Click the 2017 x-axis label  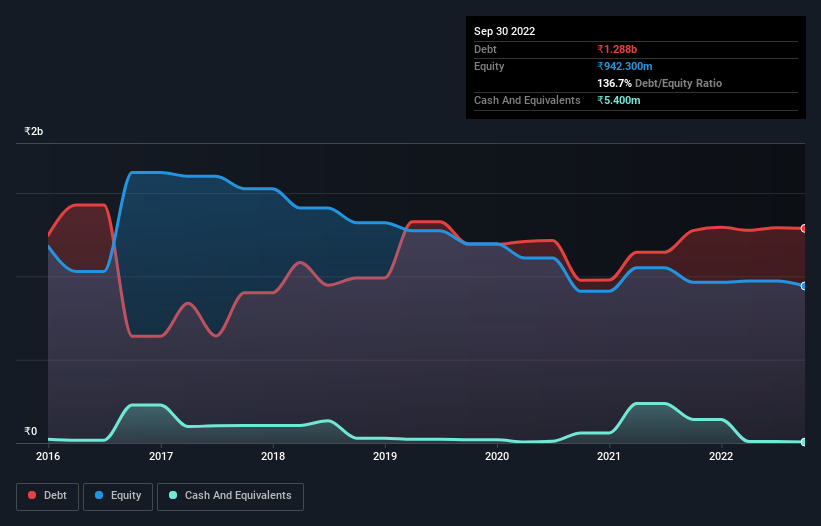tap(161, 456)
